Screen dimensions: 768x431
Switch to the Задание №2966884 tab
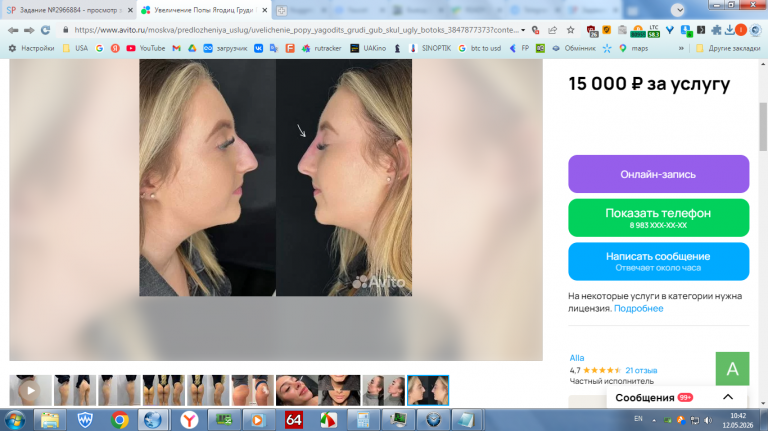tap(67, 10)
